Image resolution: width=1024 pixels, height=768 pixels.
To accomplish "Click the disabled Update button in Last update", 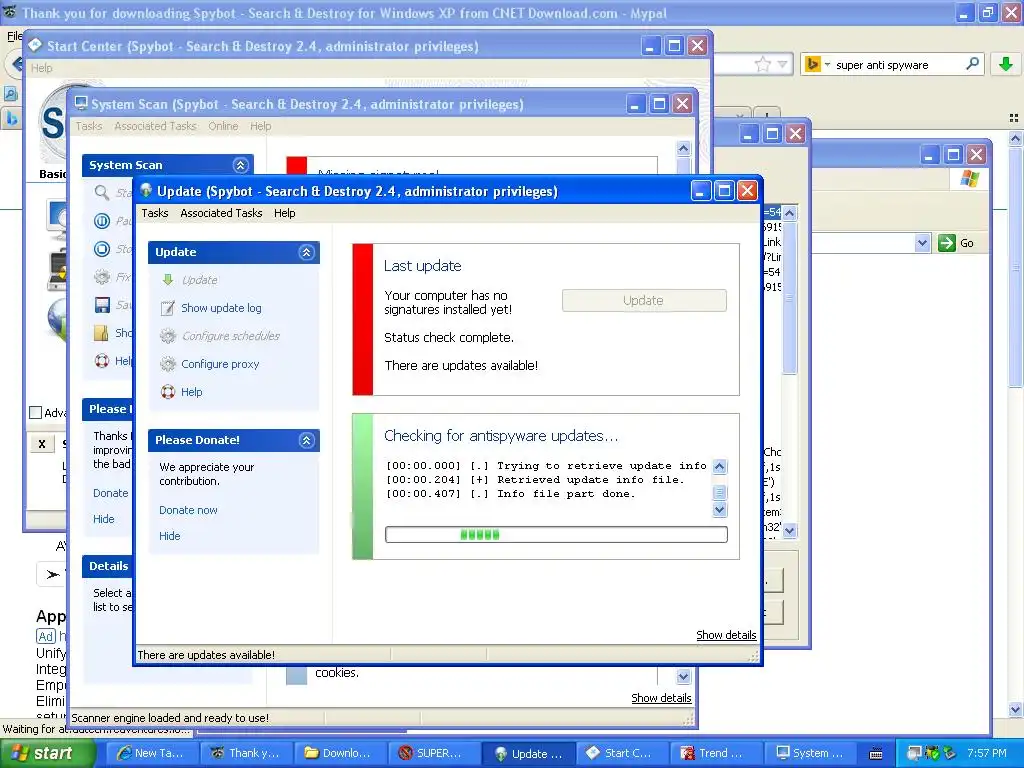I will pyautogui.click(x=644, y=300).
